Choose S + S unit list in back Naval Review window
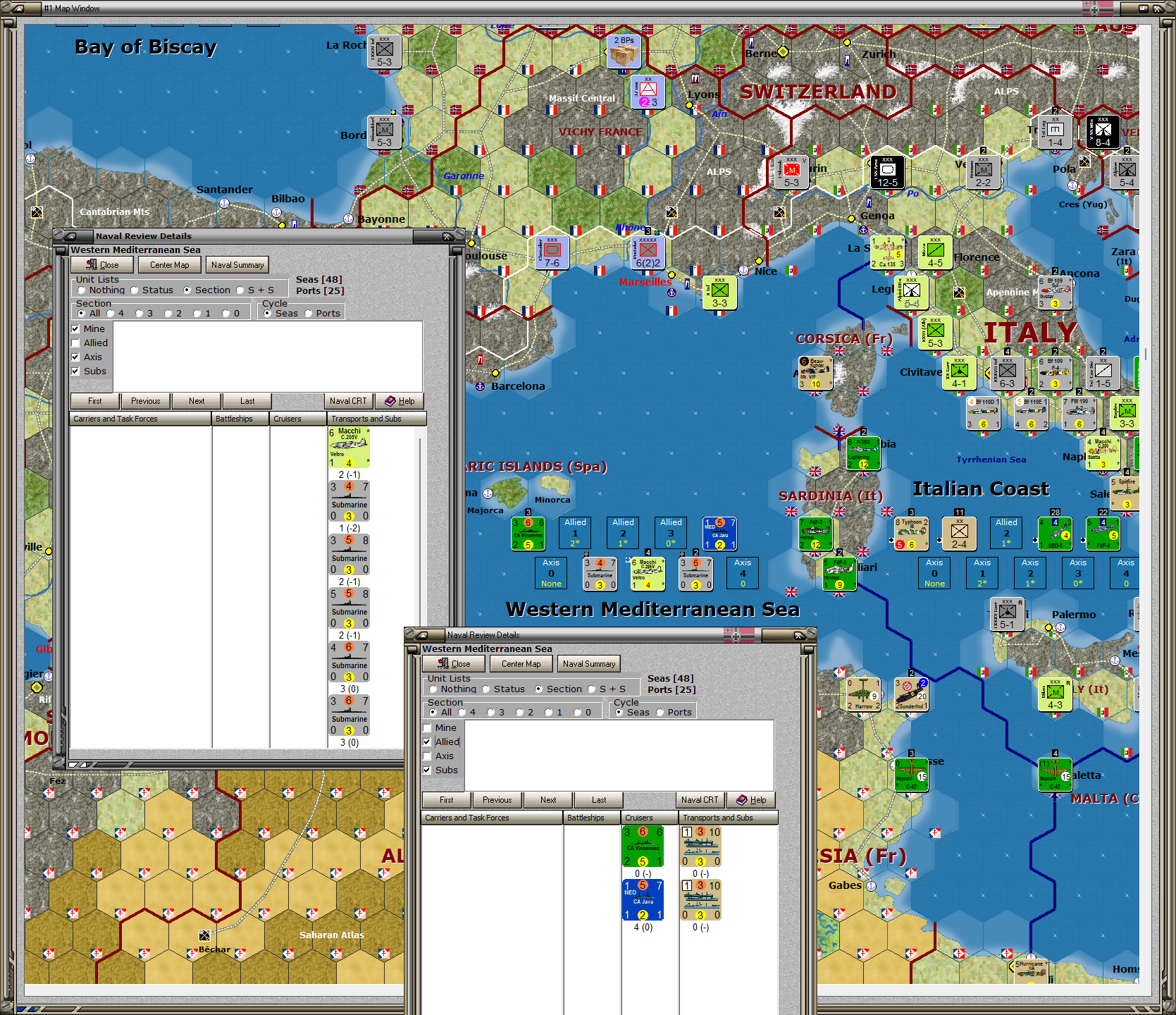Image resolution: width=1176 pixels, height=1015 pixels. (240, 290)
